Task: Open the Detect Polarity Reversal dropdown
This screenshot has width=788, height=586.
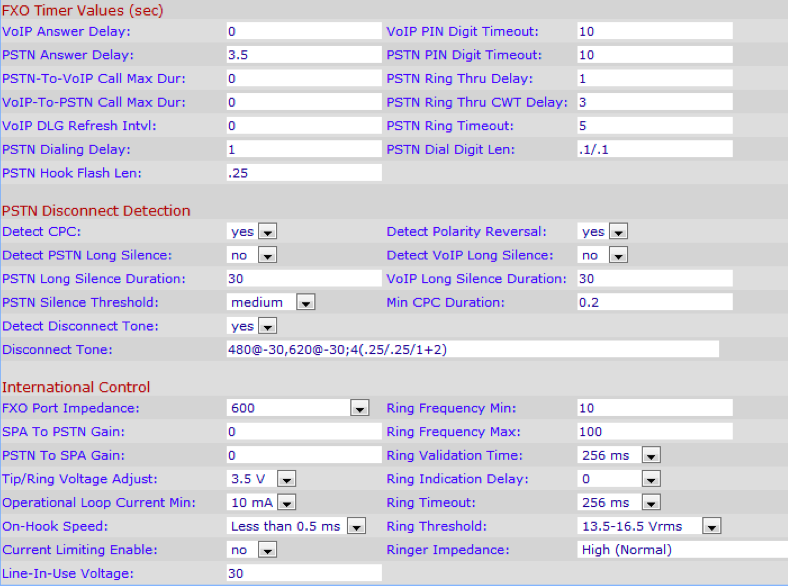Action: click(x=603, y=232)
